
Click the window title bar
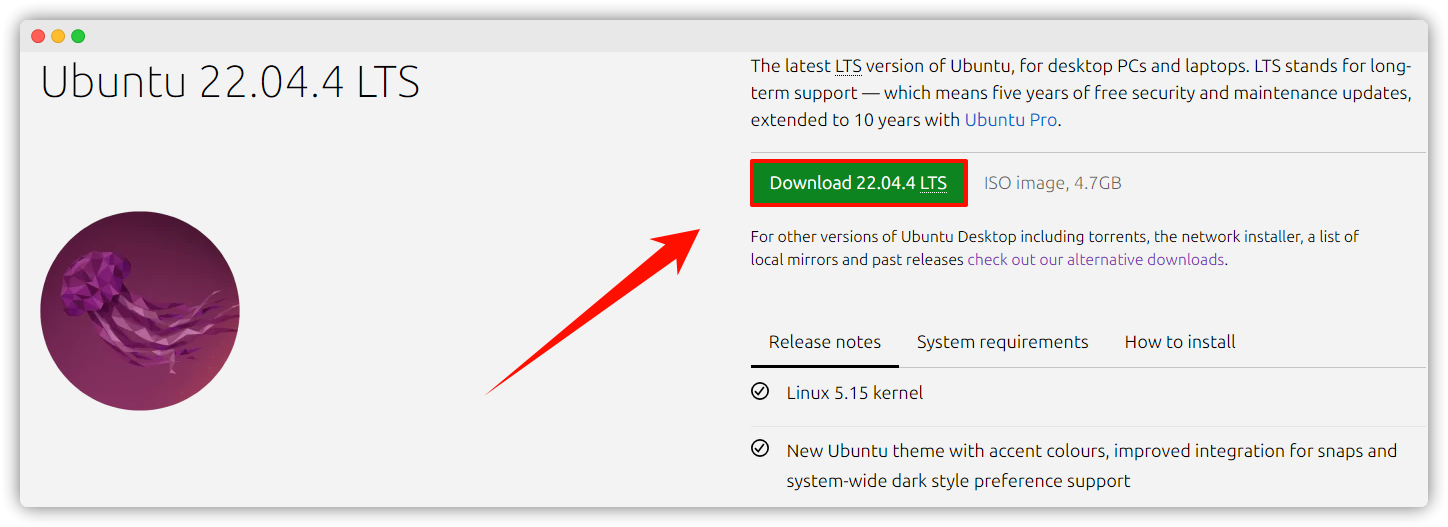tap(724, 36)
